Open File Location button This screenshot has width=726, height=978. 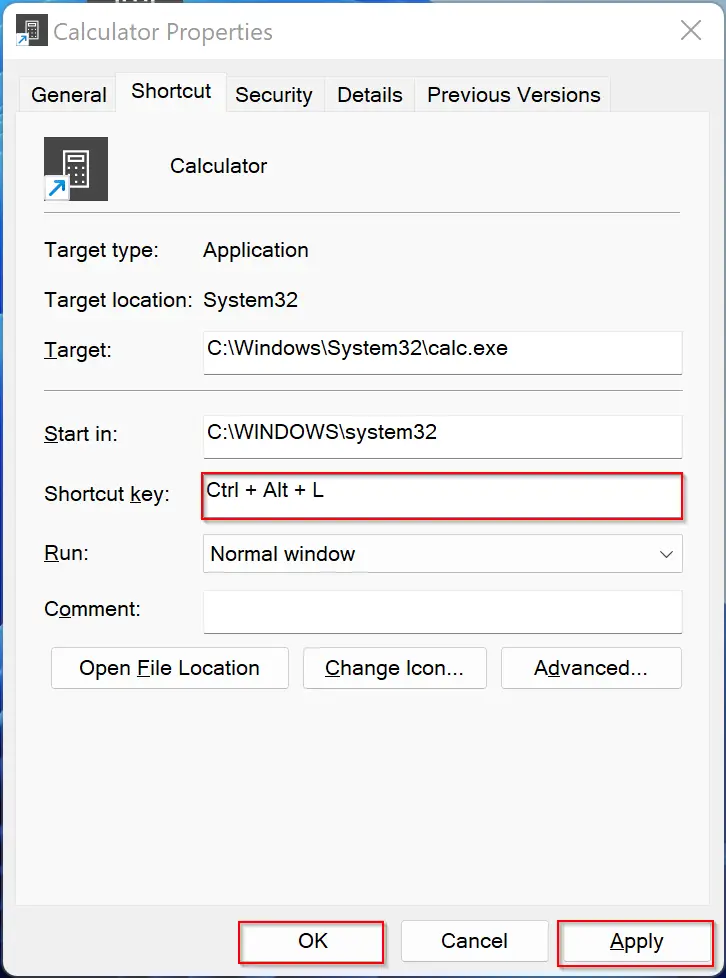170,668
